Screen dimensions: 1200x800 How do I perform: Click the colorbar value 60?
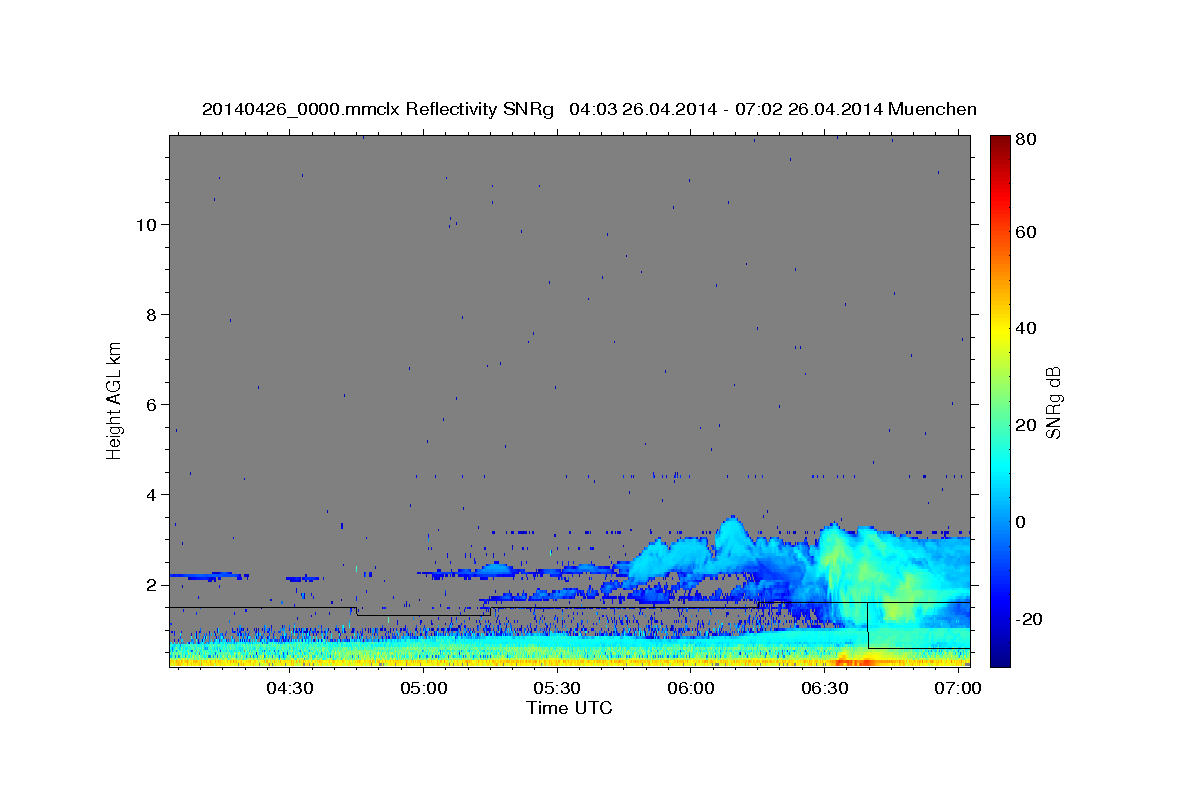coord(1025,232)
